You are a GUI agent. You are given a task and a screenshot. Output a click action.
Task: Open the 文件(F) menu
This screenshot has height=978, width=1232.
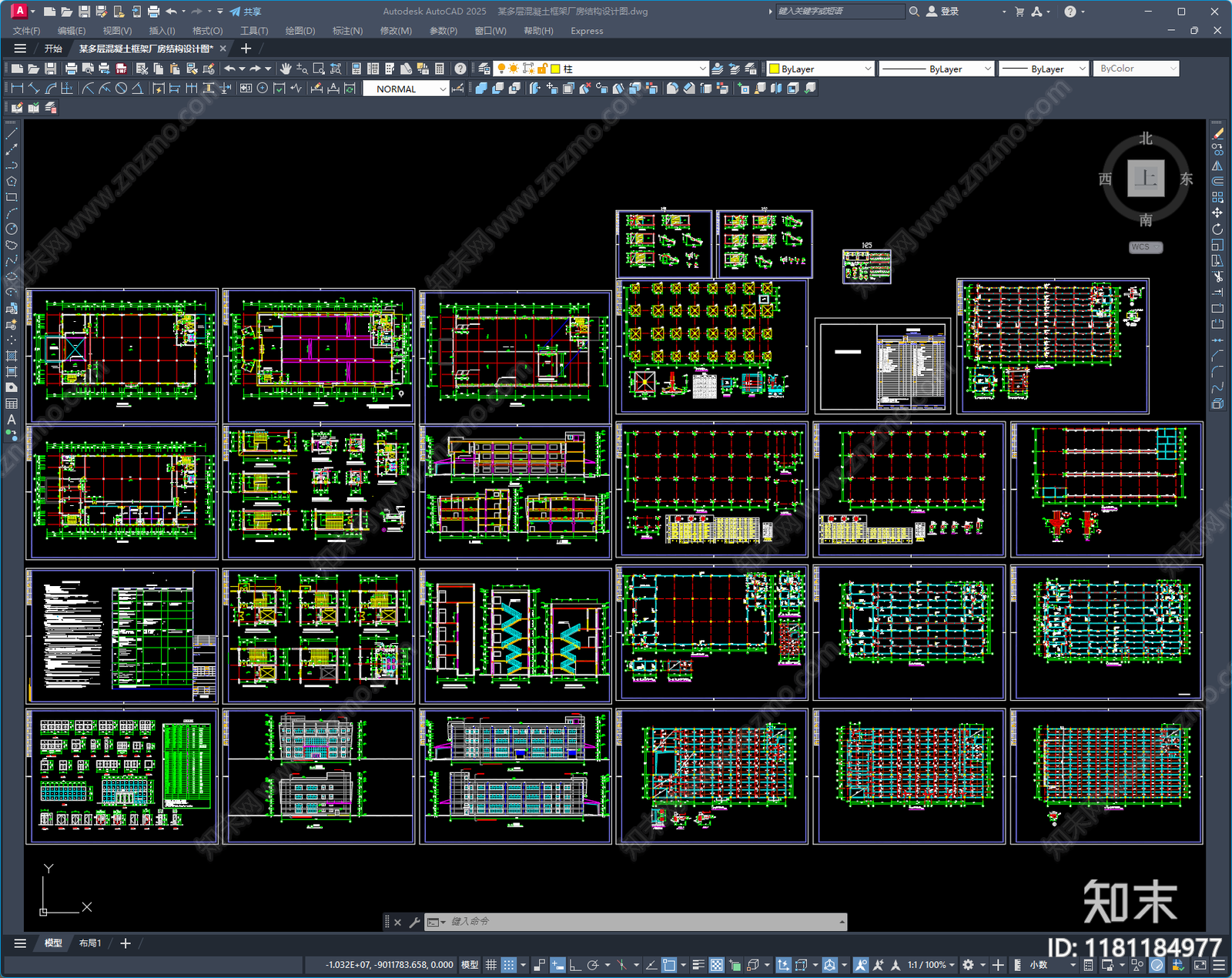tap(26, 31)
